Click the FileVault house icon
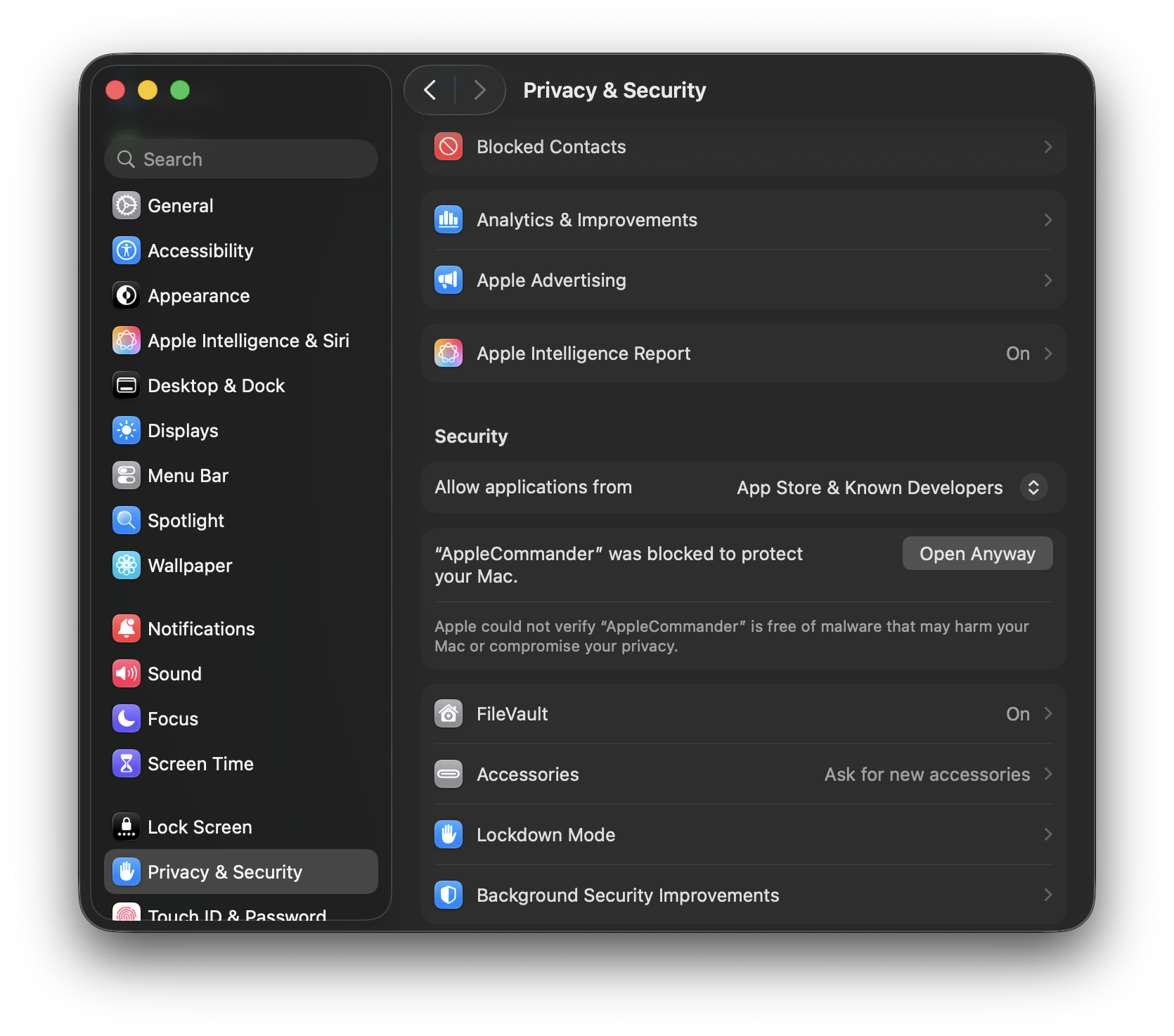 (x=449, y=714)
